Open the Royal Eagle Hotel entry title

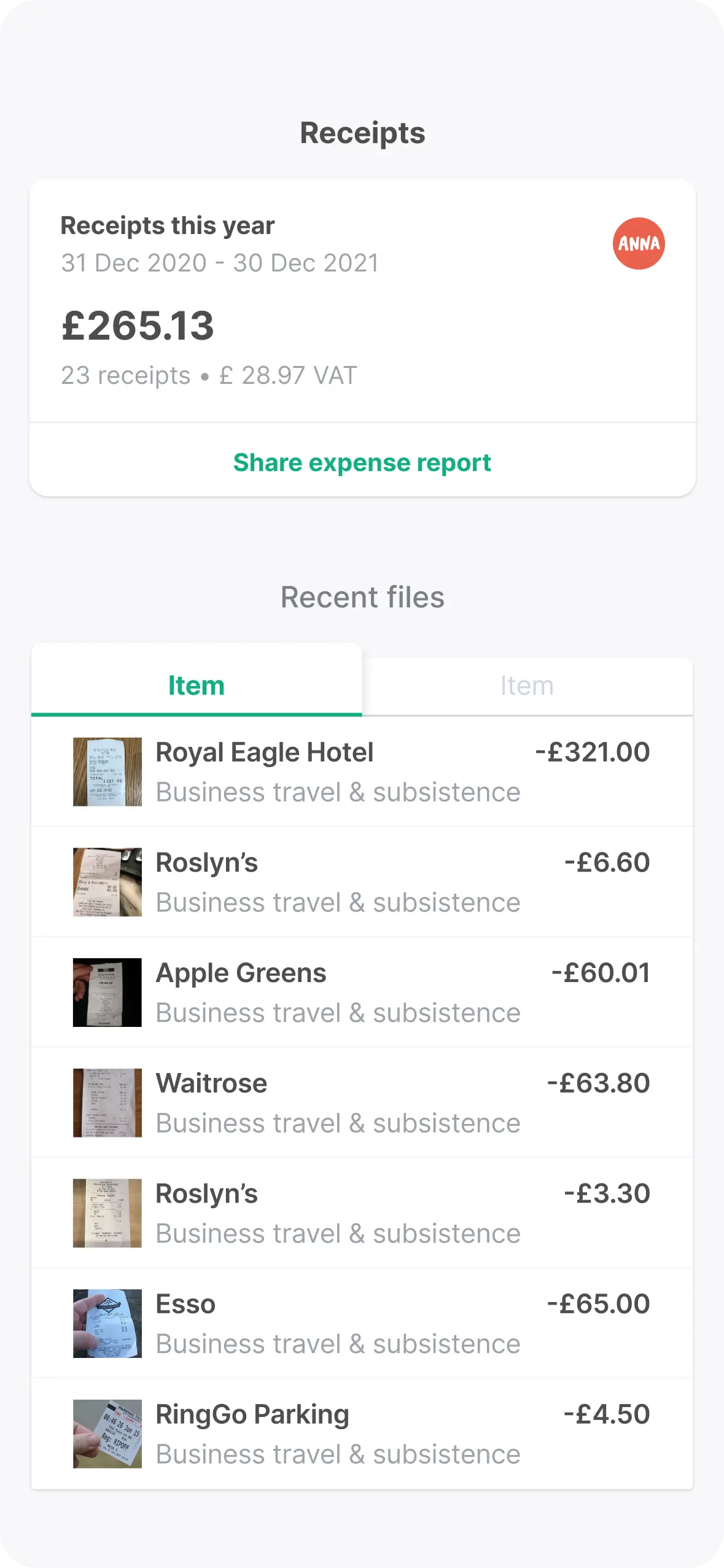coord(265,752)
